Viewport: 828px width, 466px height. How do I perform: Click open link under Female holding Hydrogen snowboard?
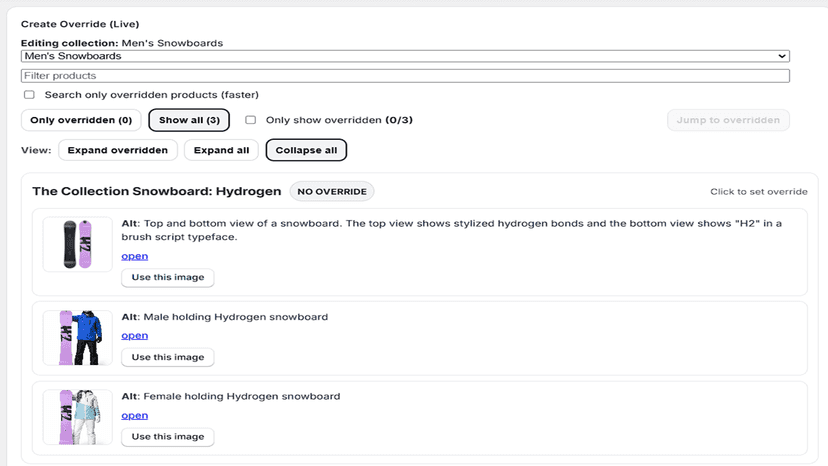(x=135, y=415)
